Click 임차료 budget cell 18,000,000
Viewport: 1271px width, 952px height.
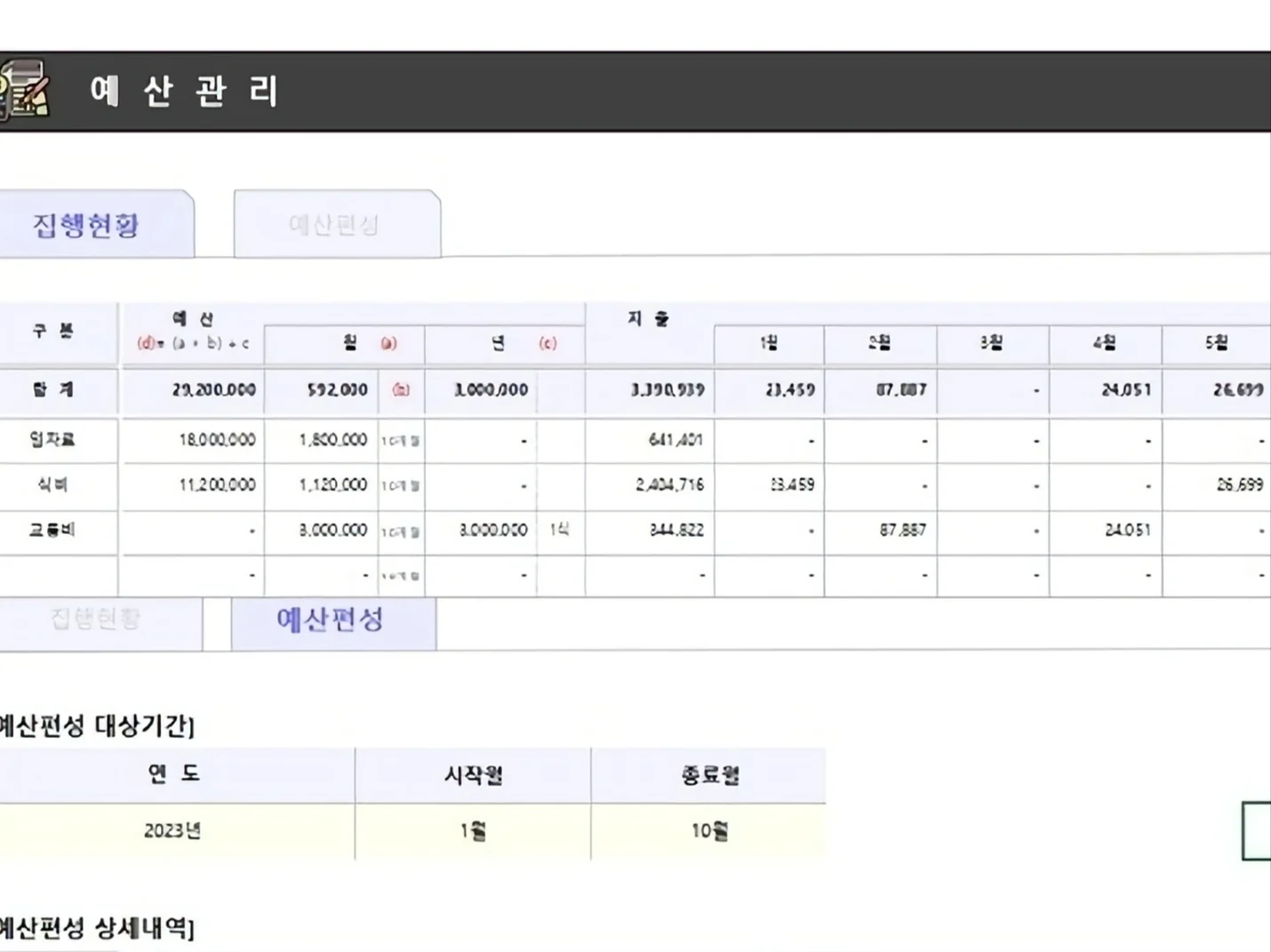tap(193, 440)
